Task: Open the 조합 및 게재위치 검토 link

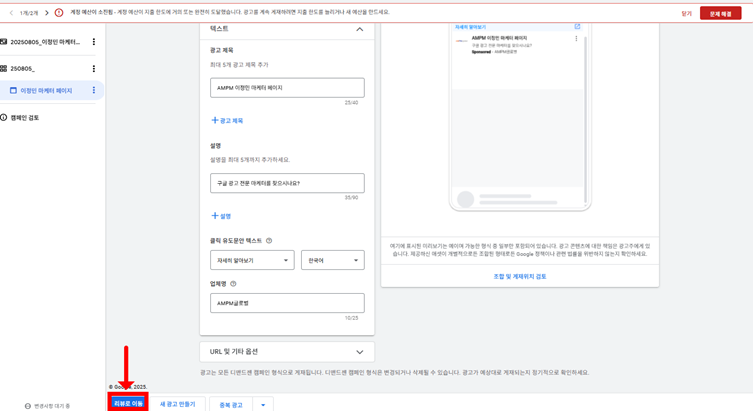Action: [520, 277]
